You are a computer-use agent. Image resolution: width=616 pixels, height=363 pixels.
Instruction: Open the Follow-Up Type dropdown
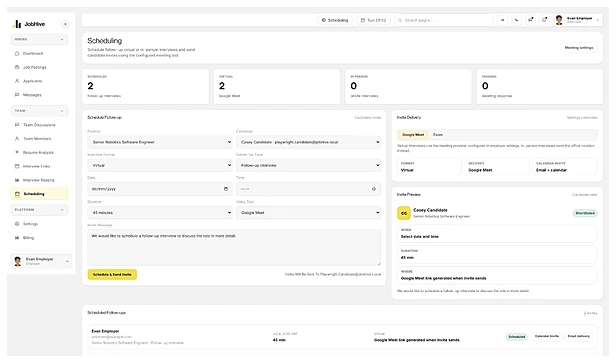click(308, 165)
